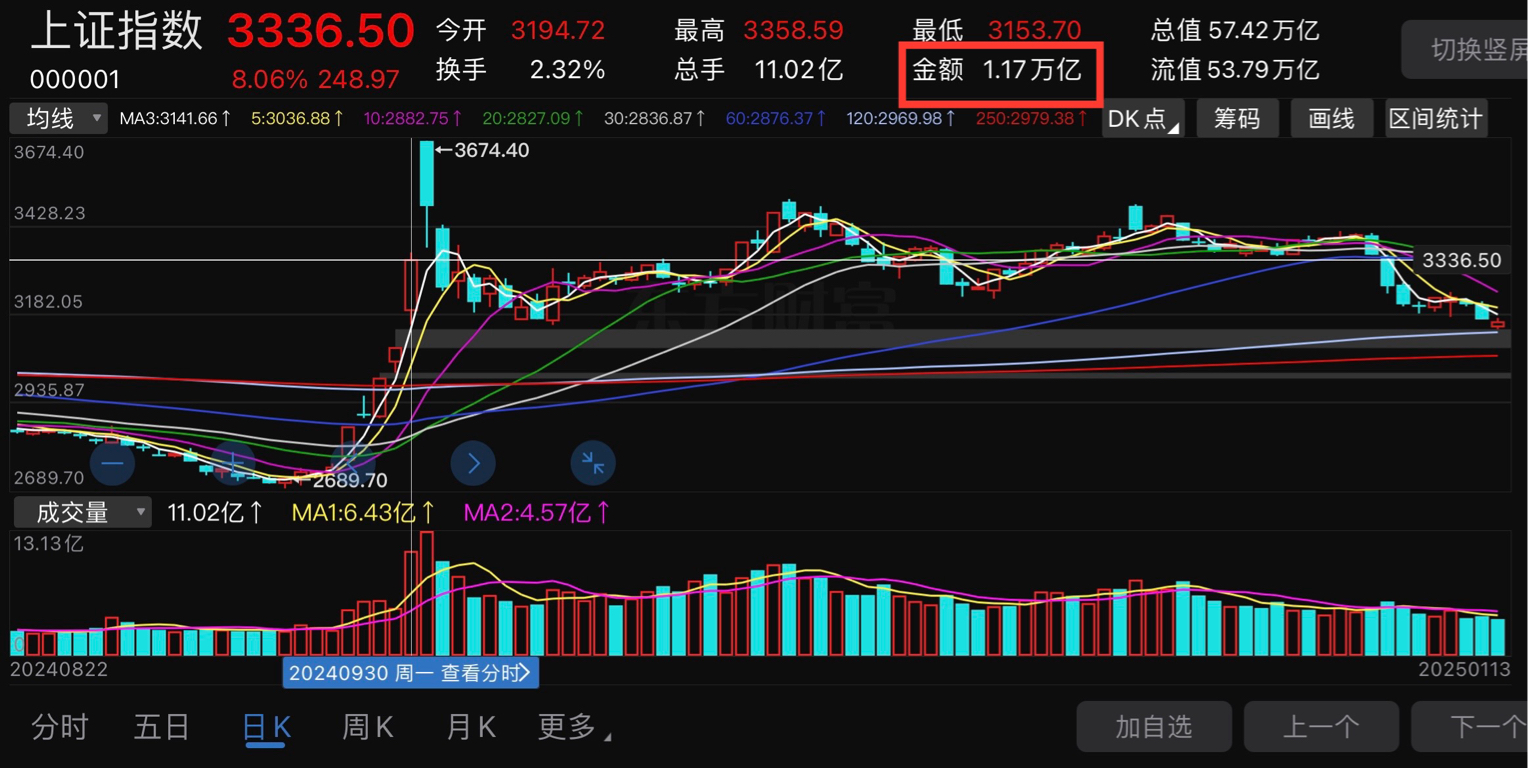1528x768 pixels.
Task: Click 流值 53.79万亿
Action: click(x=1235, y=70)
